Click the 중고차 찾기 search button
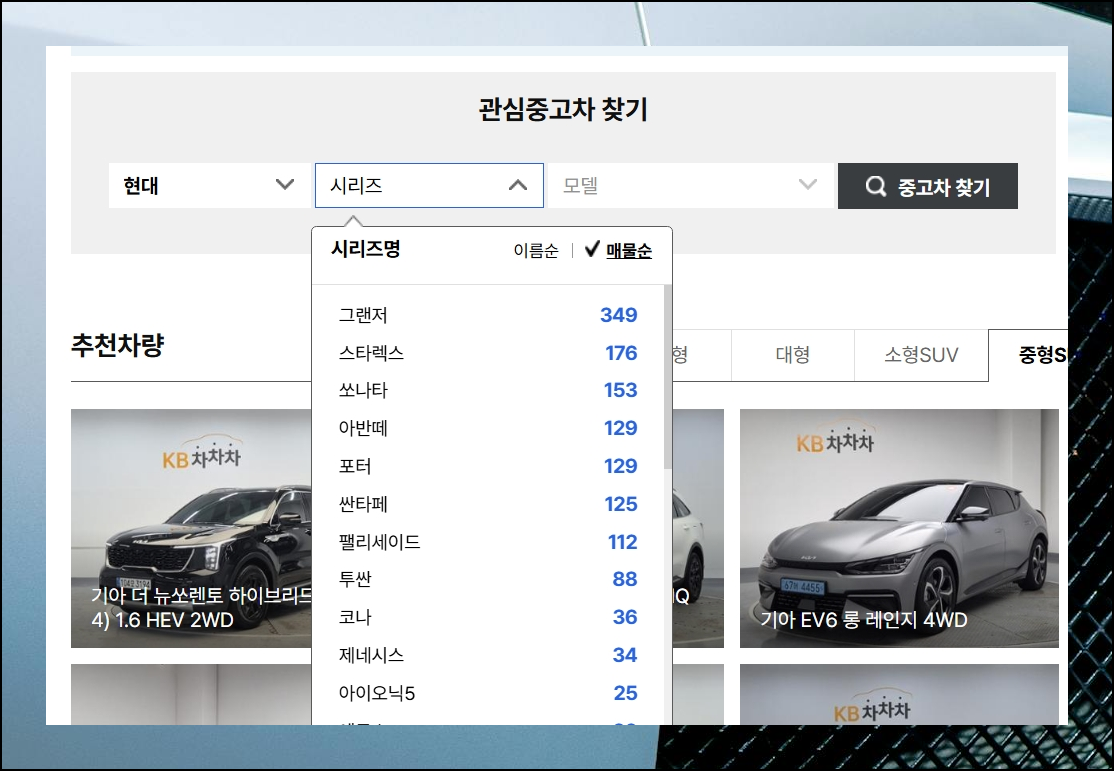Viewport: 1114px width, 771px height. coord(927,186)
